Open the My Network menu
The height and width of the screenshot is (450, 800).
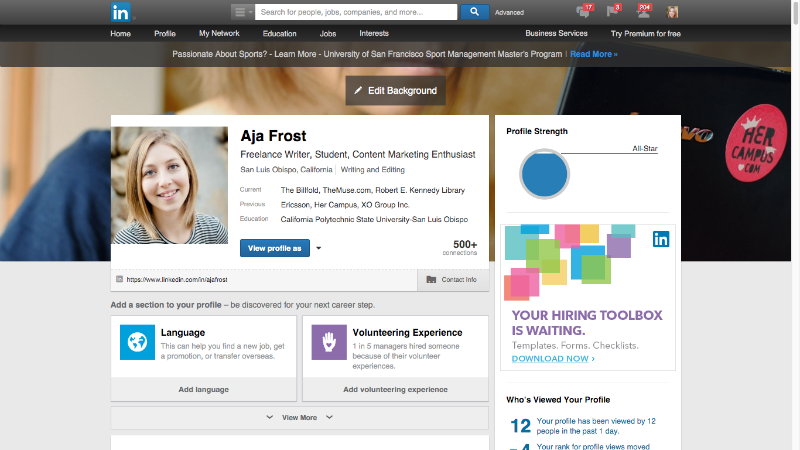click(219, 33)
